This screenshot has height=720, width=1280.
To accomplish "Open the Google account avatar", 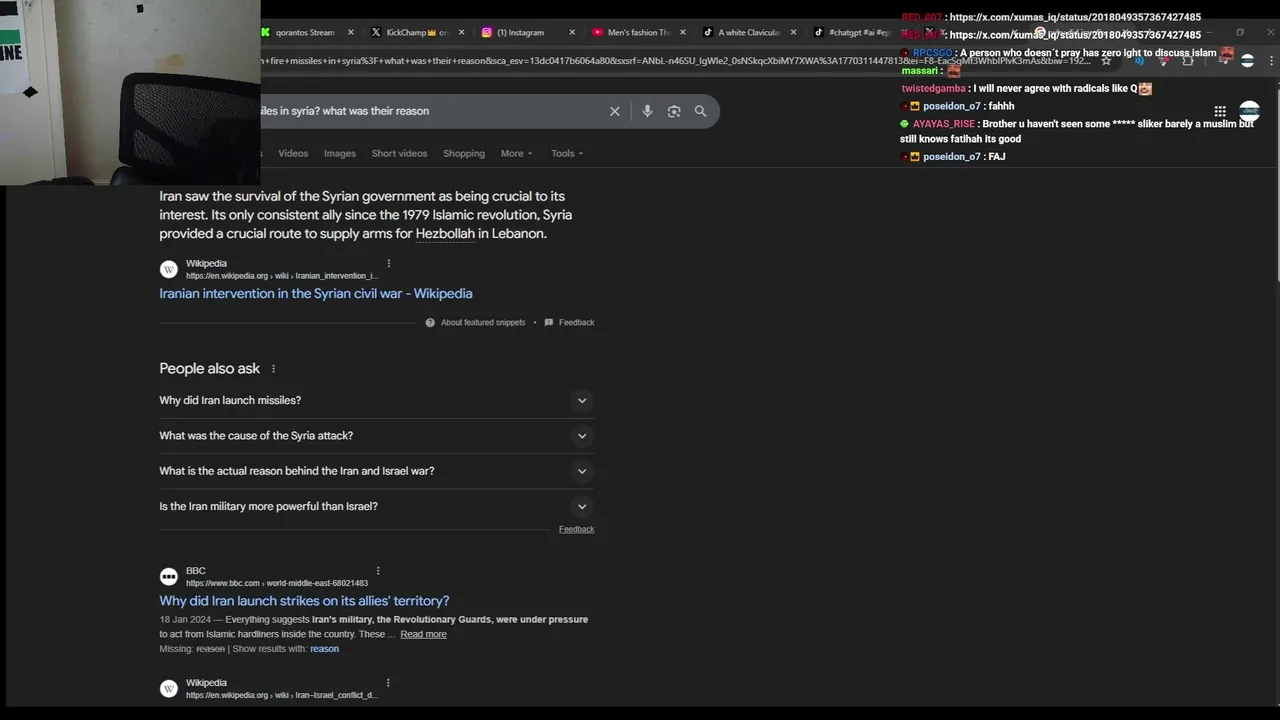I will pyautogui.click(x=1249, y=111).
